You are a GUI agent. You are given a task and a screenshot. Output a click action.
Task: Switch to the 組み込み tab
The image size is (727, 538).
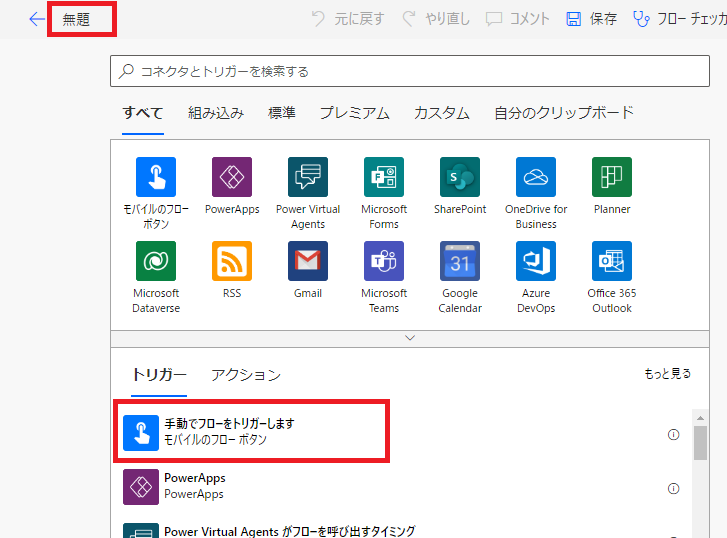tap(216, 113)
